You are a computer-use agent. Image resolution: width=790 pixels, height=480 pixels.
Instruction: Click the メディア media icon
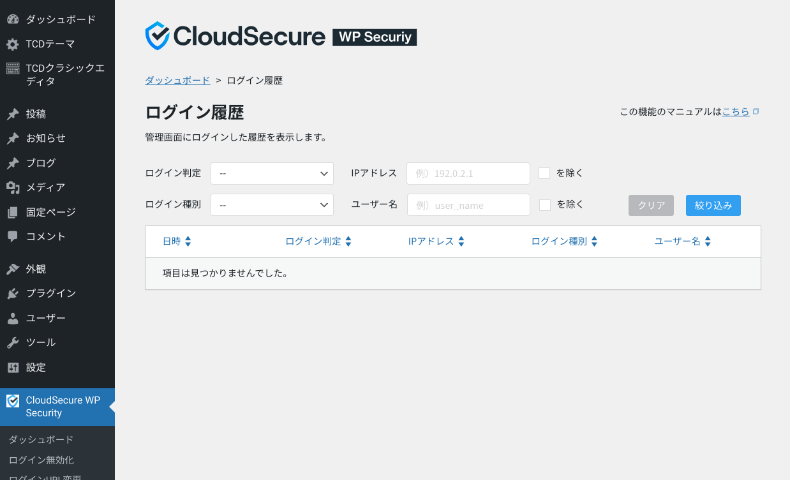(13, 187)
